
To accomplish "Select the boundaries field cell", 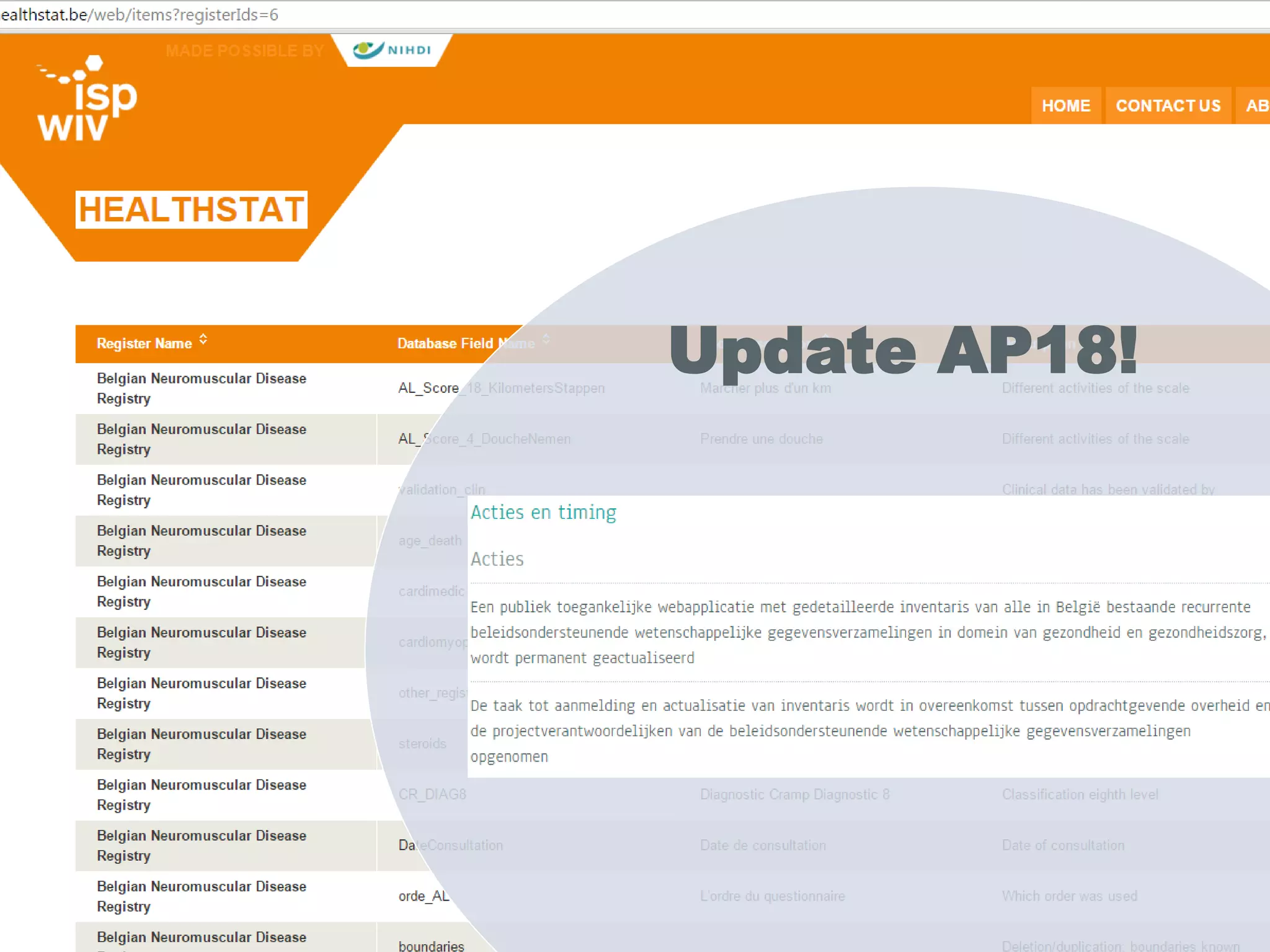I will [431, 946].
